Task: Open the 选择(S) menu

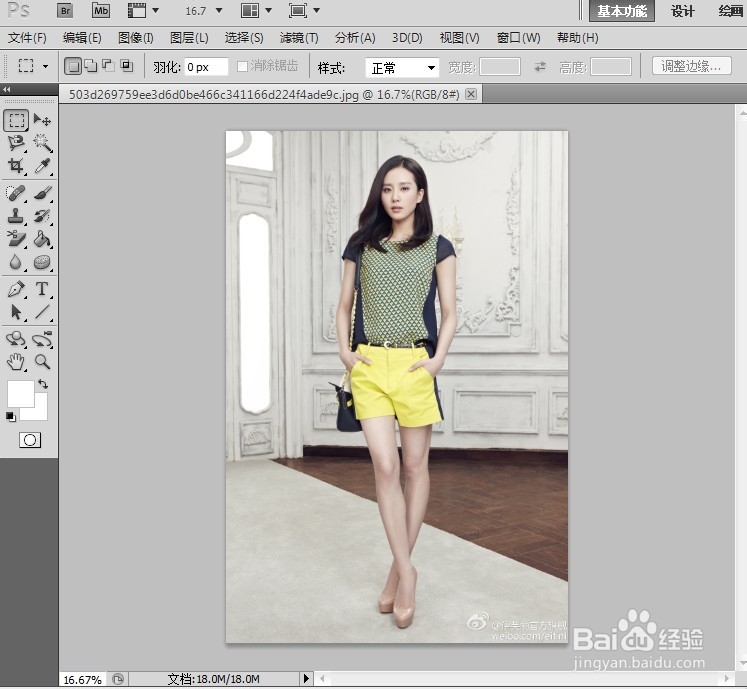Action: pos(244,38)
